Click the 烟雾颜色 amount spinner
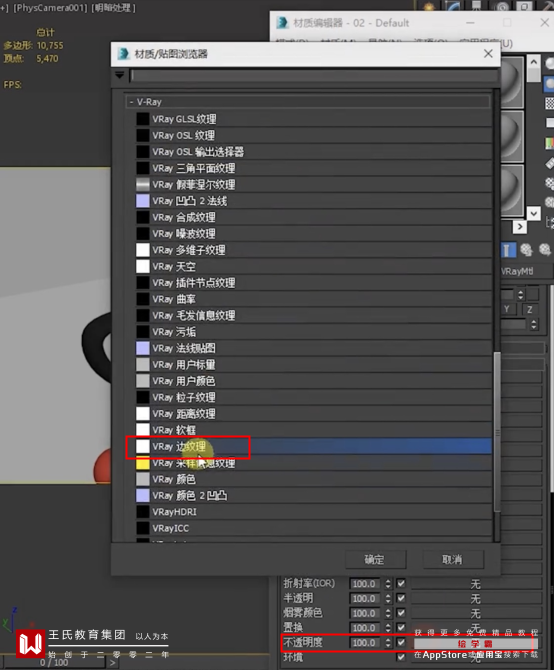The image size is (554, 670). pos(388,613)
